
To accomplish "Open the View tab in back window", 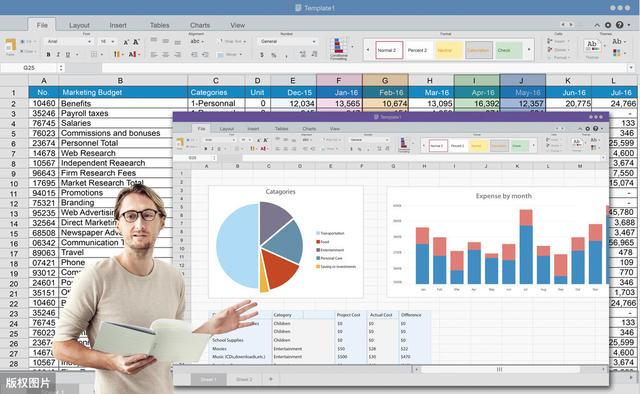I will coord(238,25).
